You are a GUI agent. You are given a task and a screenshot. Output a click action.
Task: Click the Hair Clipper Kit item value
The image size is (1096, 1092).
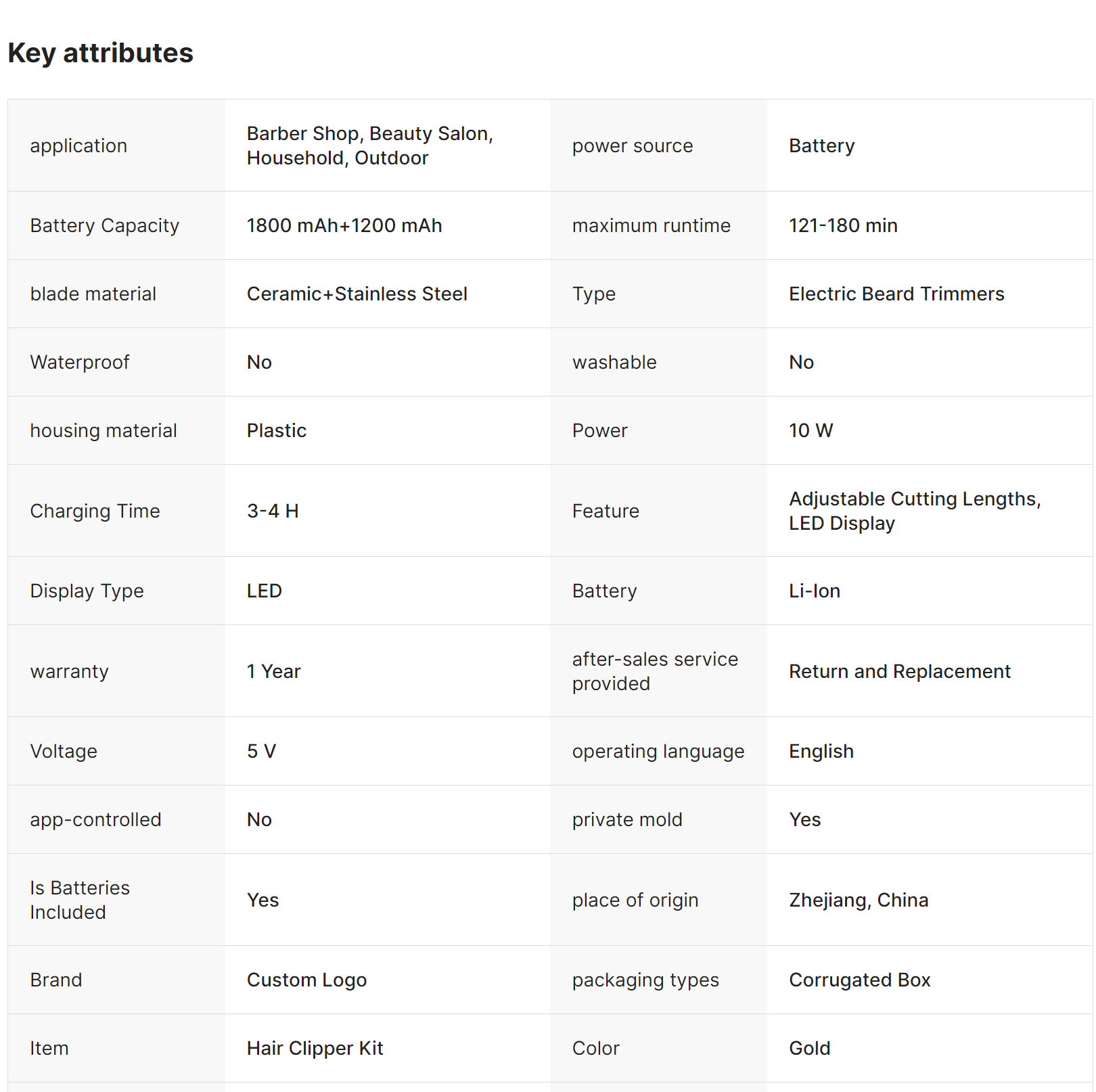(x=315, y=1048)
